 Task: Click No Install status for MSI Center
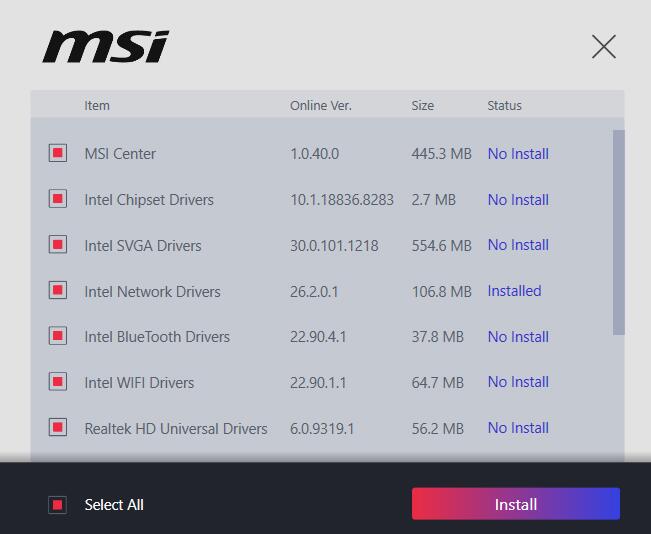point(518,154)
